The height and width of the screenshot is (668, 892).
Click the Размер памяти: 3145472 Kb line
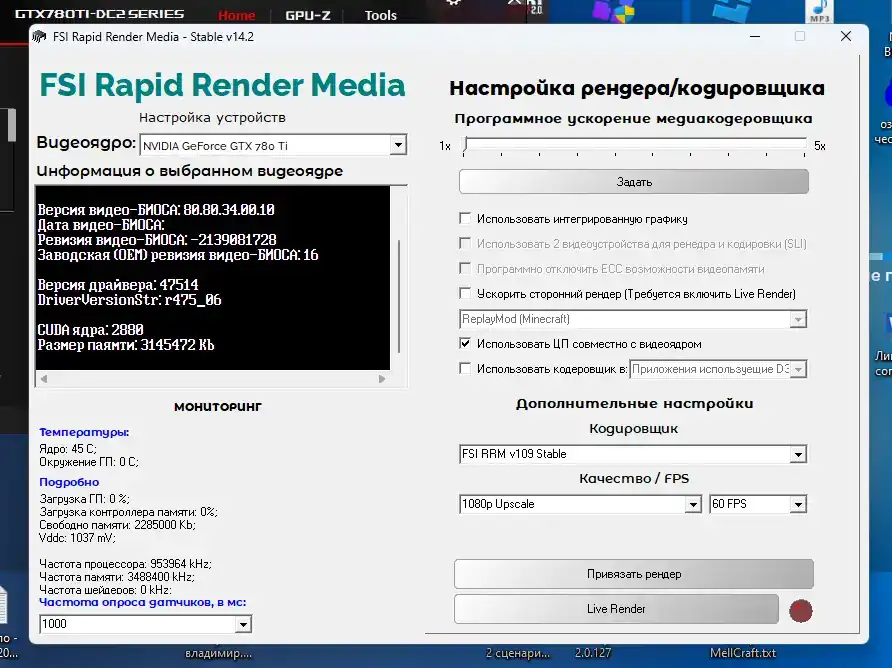pyautogui.click(x=126, y=345)
